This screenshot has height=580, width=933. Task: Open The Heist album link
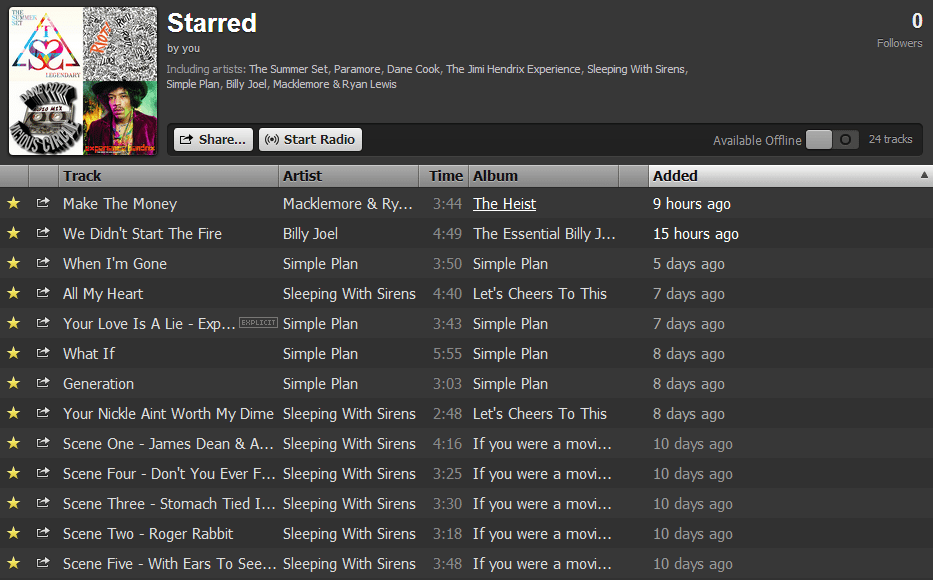pyautogui.click(x=504, y=203)
